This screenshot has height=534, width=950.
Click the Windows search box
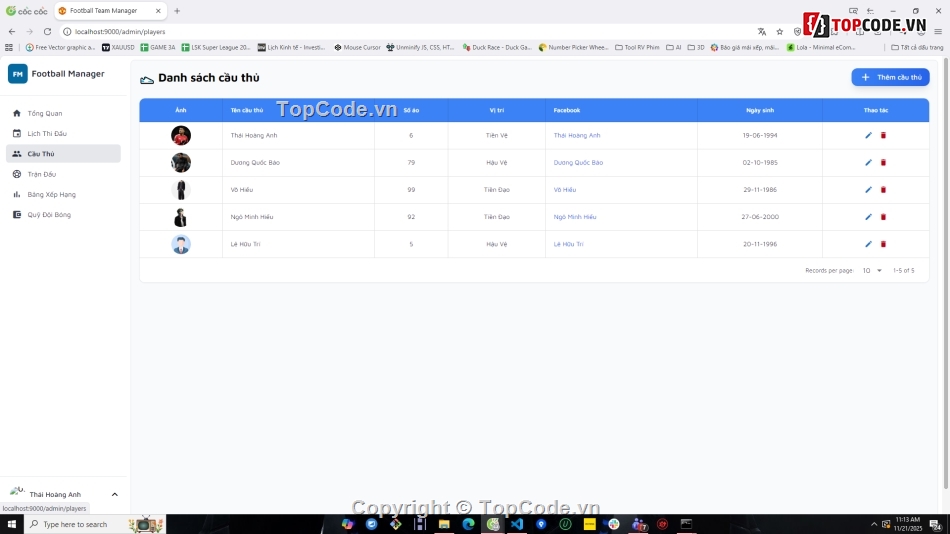coord(94,524)
